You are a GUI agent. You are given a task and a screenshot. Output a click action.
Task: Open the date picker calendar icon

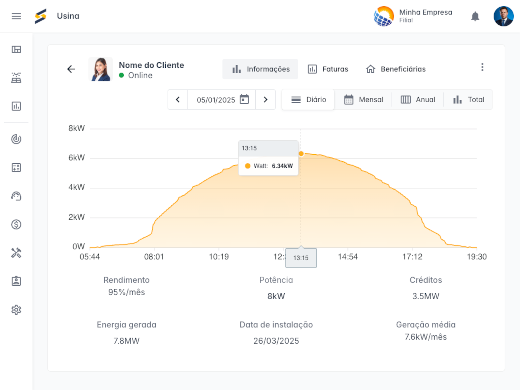click(x=244, y=99)
